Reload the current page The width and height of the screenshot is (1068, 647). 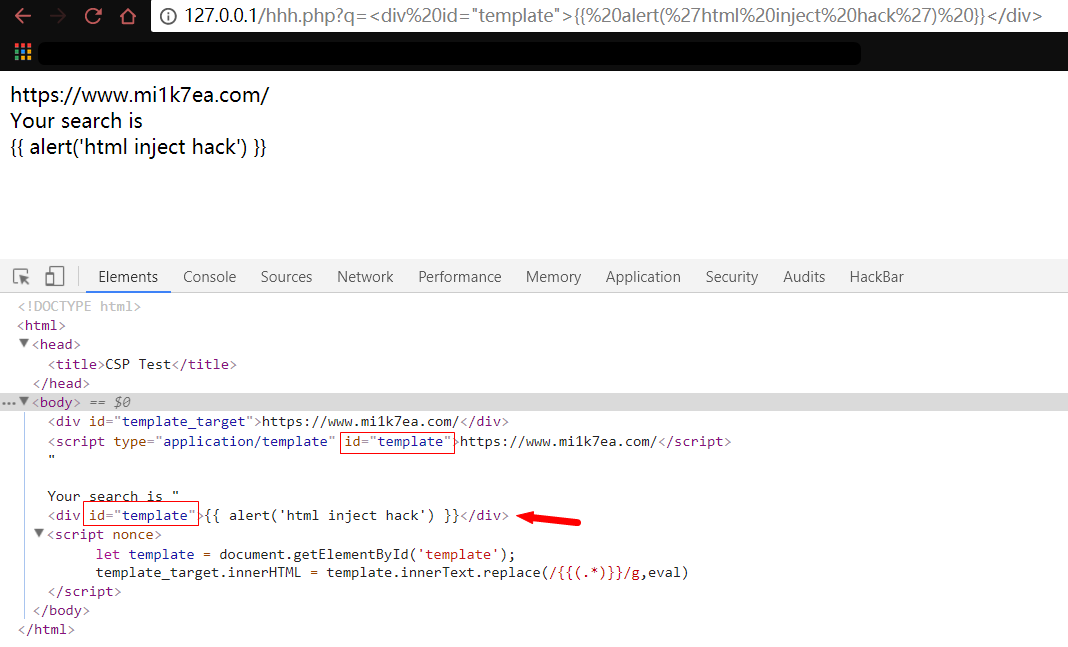click(x=93, y=16)
